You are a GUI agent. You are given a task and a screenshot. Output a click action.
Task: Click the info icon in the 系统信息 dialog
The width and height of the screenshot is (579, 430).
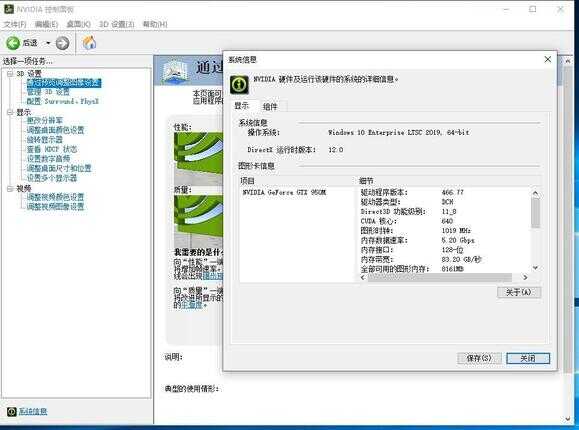[x=239, y=85]
